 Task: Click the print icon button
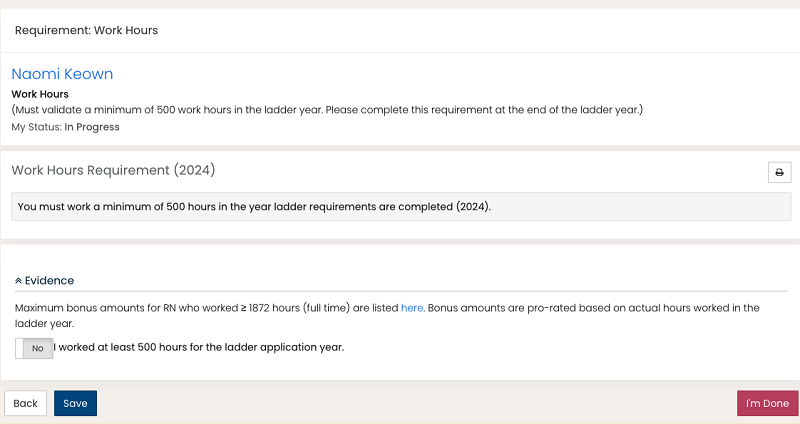click(779, 172)
